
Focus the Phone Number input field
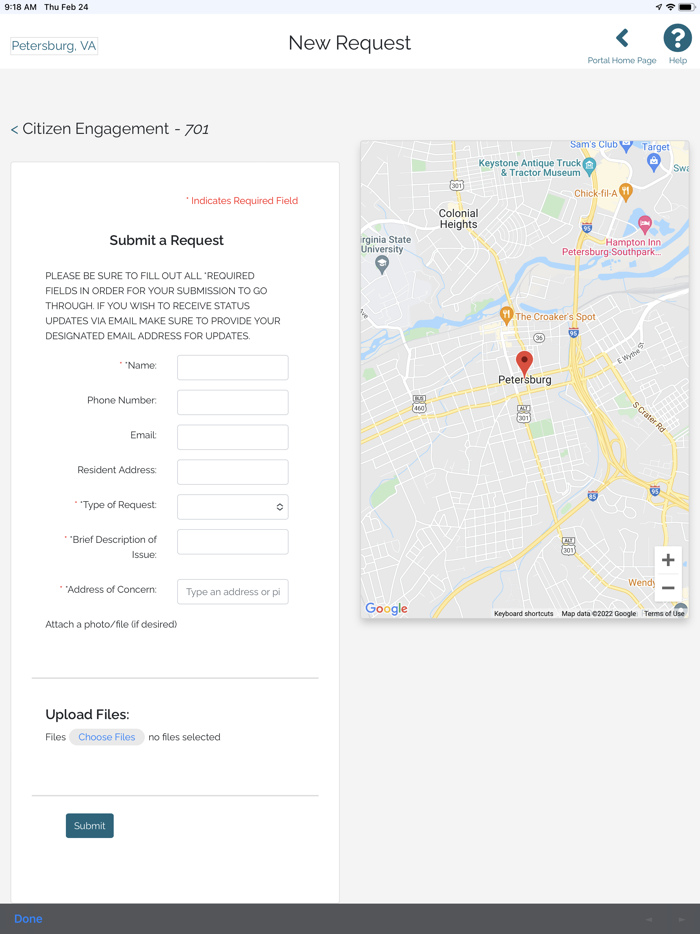[x=232, y=403]
